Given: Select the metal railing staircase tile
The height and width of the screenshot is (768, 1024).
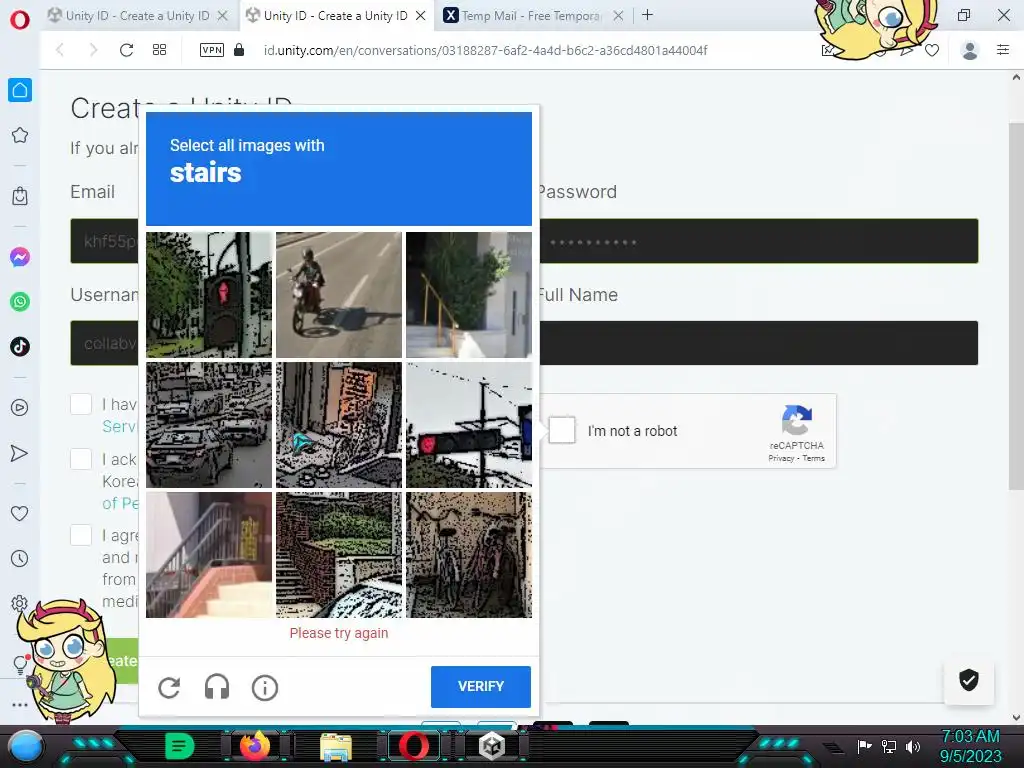Looking at the screenshot, I should tap(209, 555).
